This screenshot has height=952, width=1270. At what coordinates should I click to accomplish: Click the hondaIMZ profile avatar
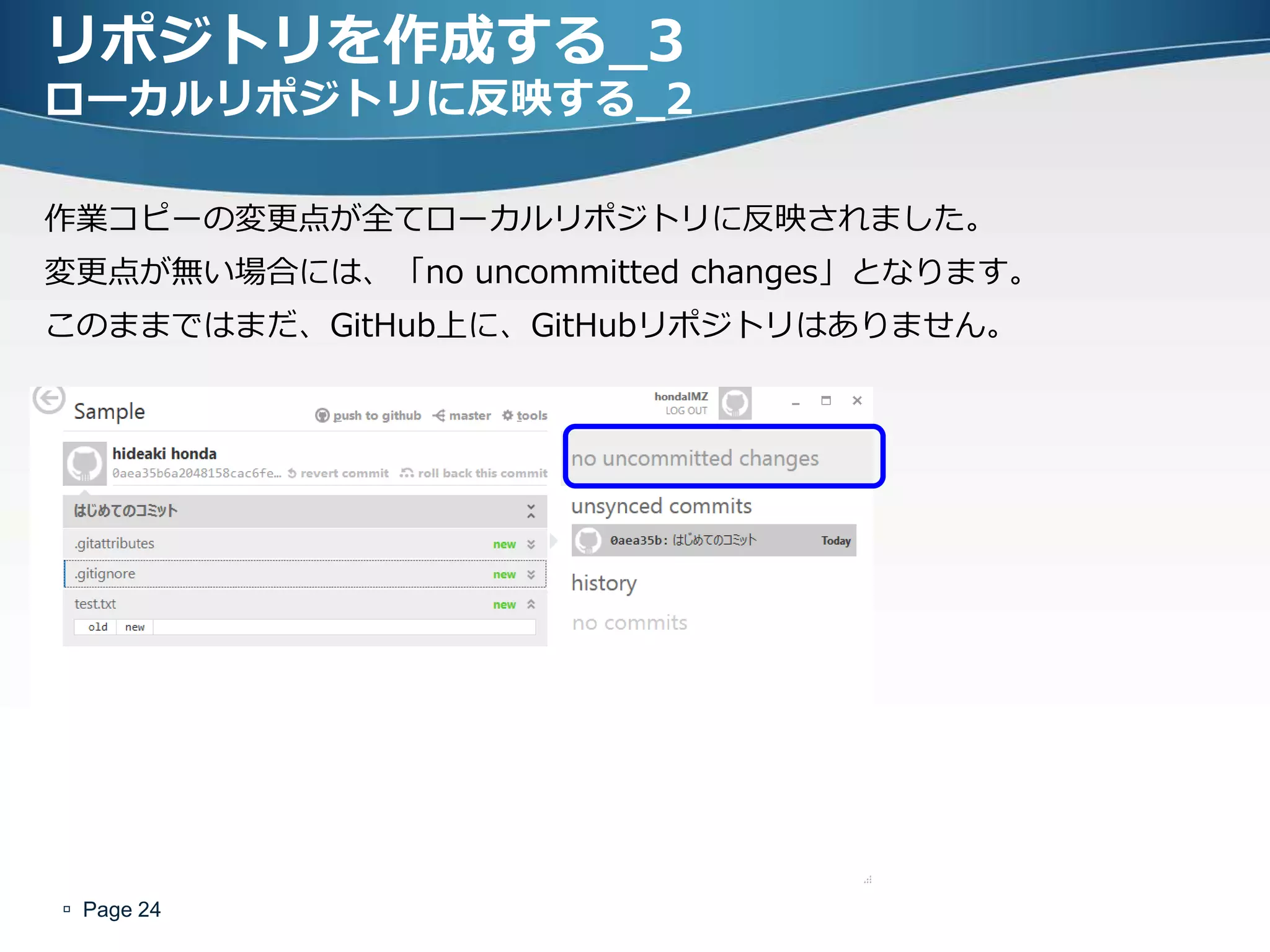[735, 403]
